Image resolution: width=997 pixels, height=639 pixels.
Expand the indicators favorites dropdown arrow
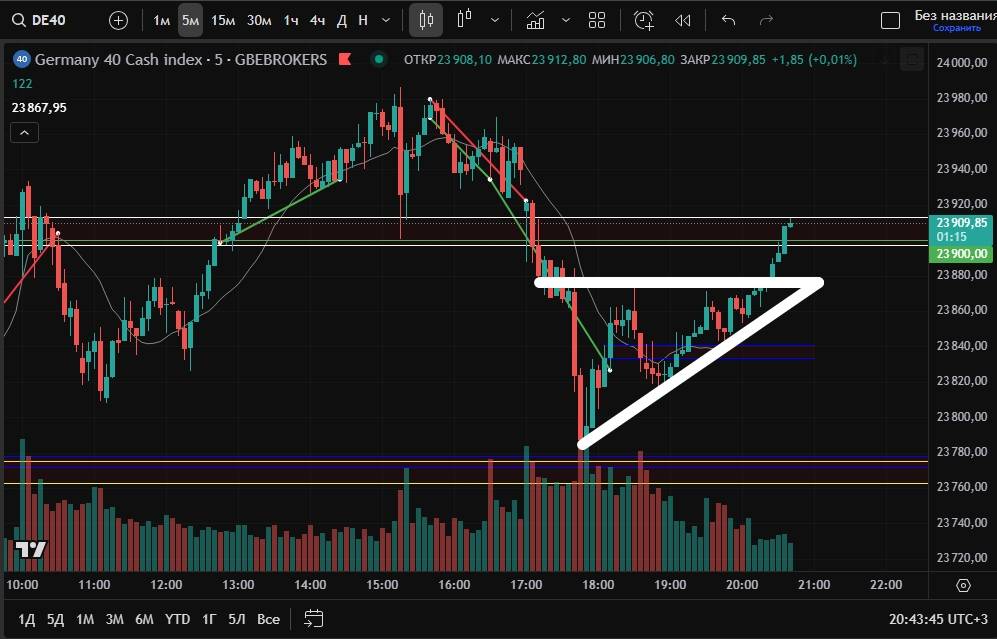[x=566, y=20]
